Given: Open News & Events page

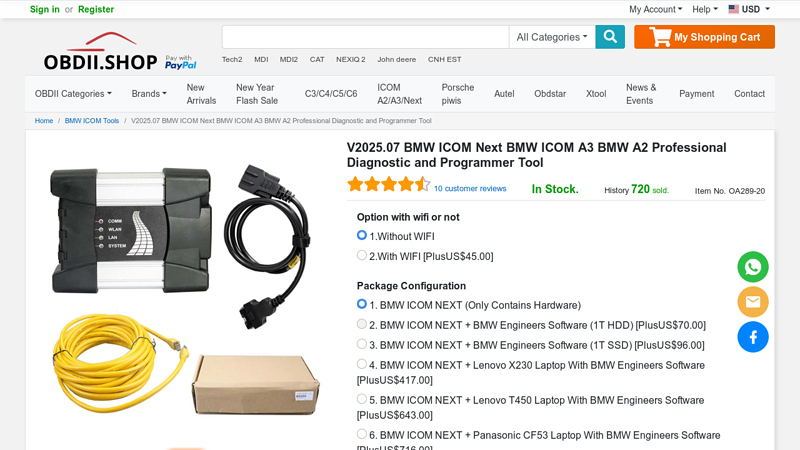Looking at the screenshot, I should point(641,94).
